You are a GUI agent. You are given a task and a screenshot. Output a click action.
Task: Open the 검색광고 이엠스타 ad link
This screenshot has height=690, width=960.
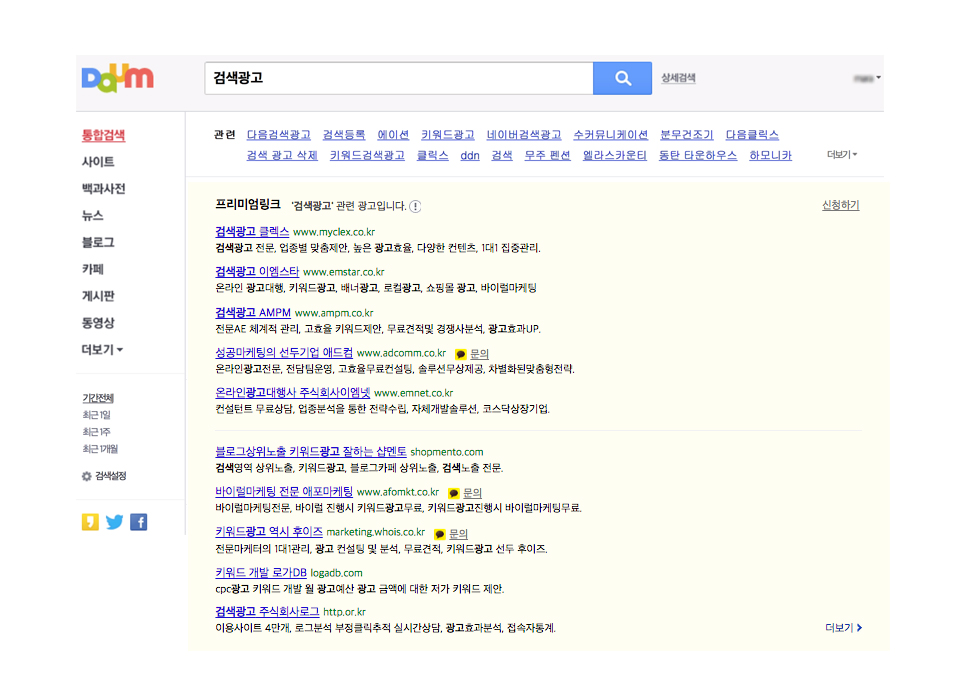(x=257, y=271)
